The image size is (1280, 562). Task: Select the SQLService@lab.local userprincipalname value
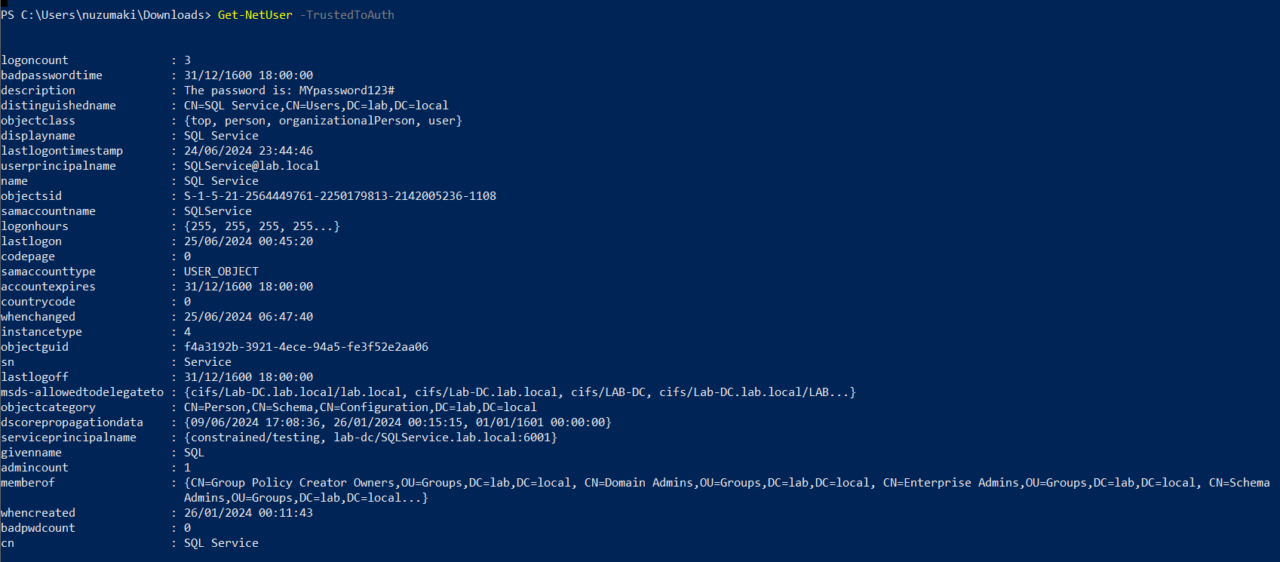(252, 166)
